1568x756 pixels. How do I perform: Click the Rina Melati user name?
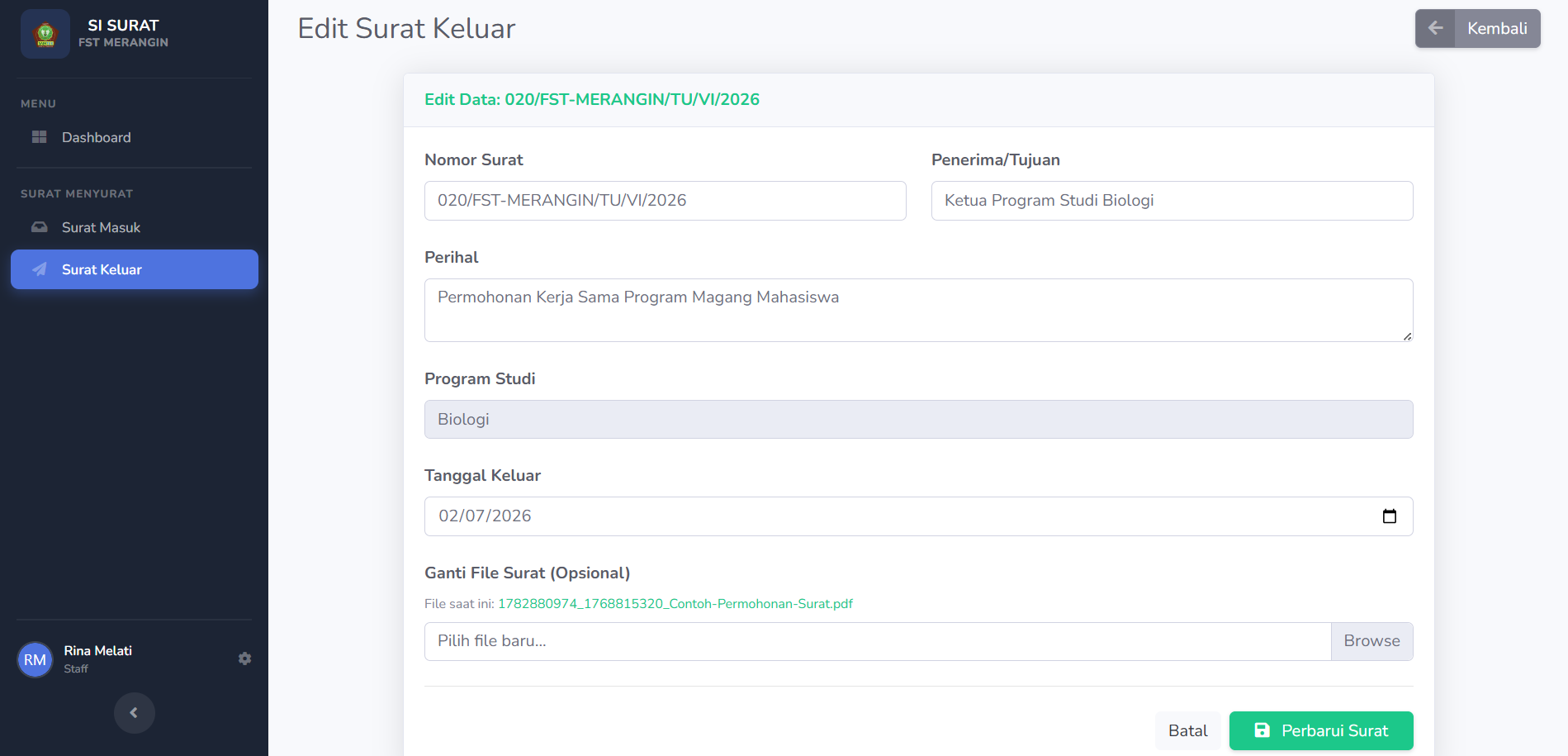98,651
